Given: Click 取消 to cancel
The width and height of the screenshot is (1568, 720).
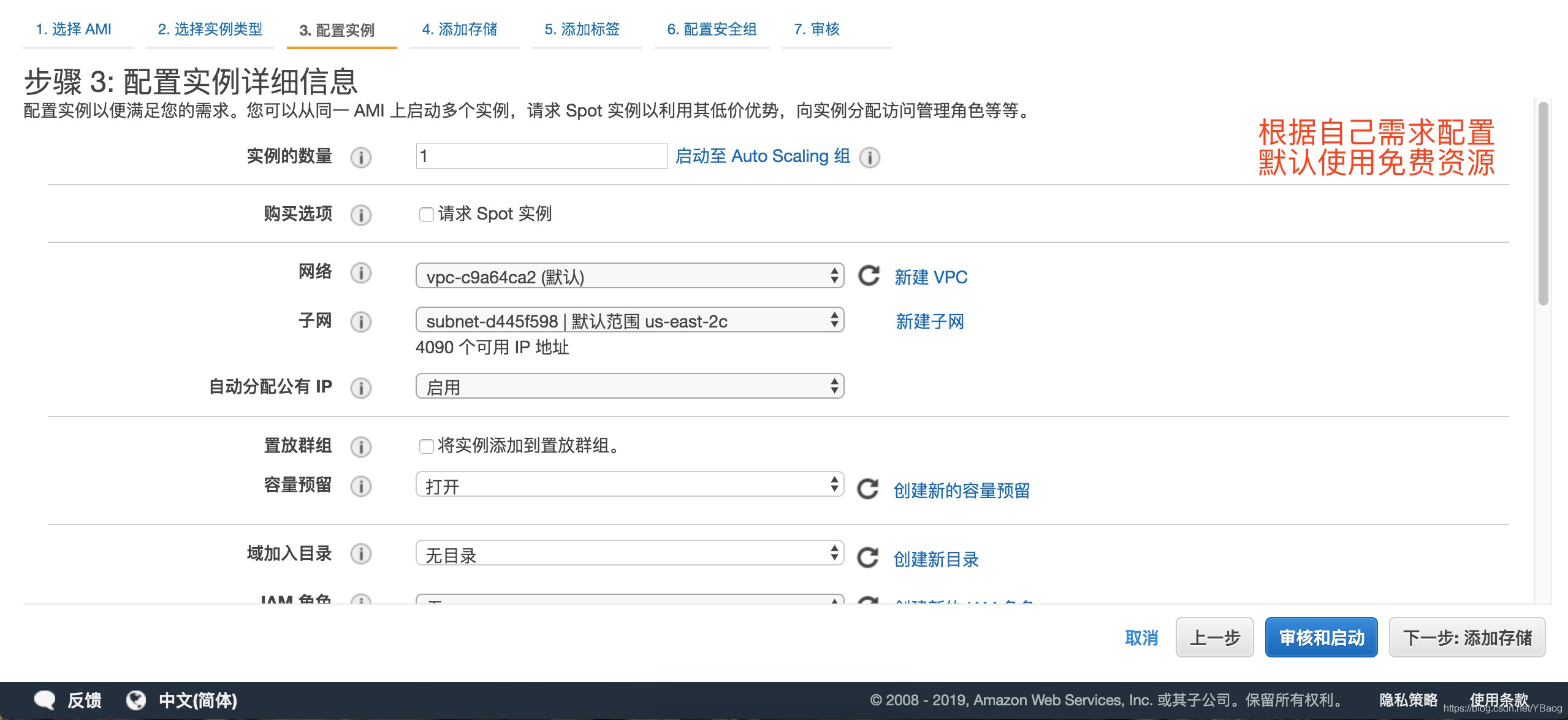Looking at the screenshot, I should point(1141,638).
